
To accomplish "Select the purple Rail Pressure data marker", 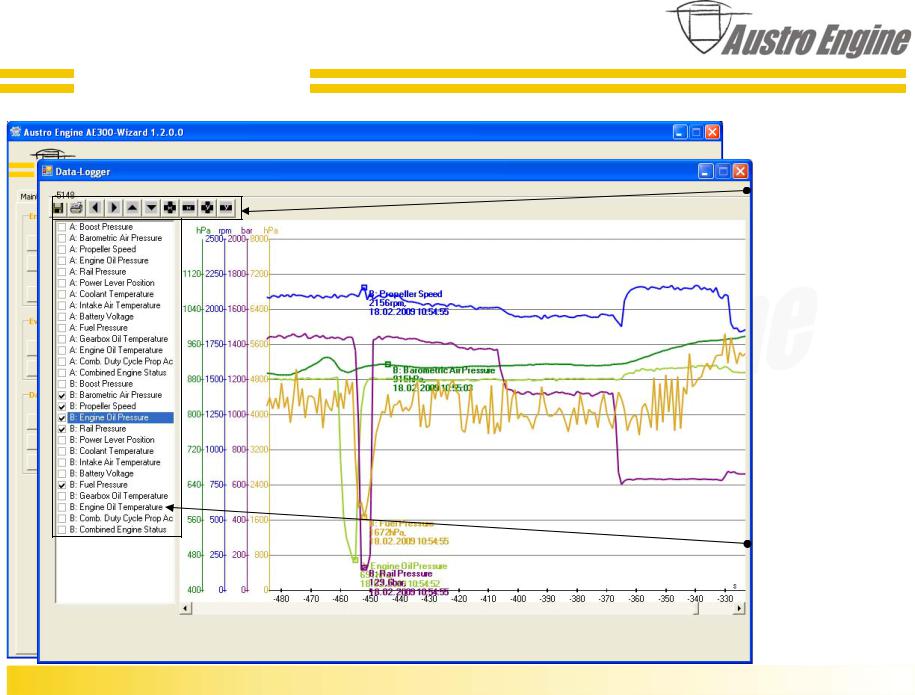I will pyautogui.click(x=364, y=567).
